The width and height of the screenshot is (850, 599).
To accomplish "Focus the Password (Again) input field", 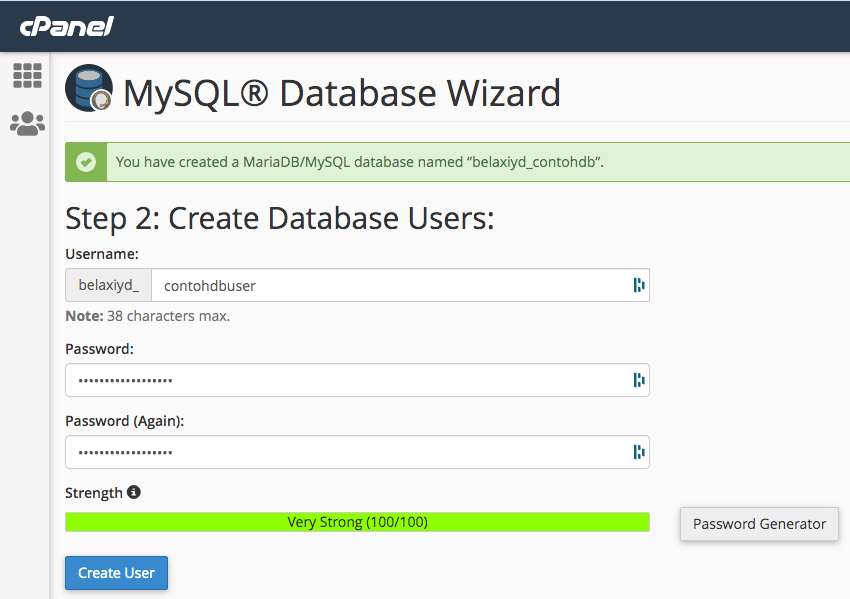I will [x=357, y=452].
